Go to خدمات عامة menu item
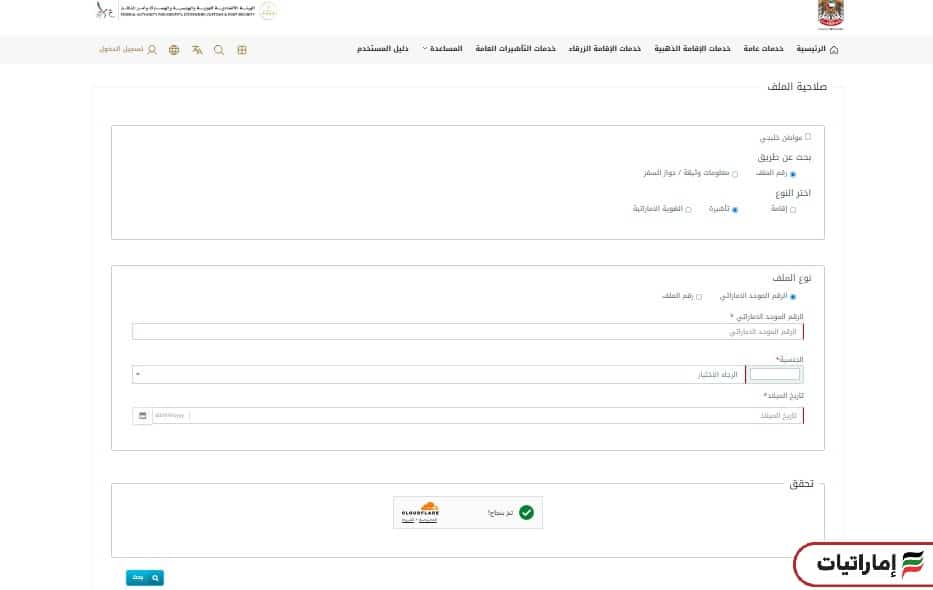The image size is (933, 590). [x=763, y=49]
